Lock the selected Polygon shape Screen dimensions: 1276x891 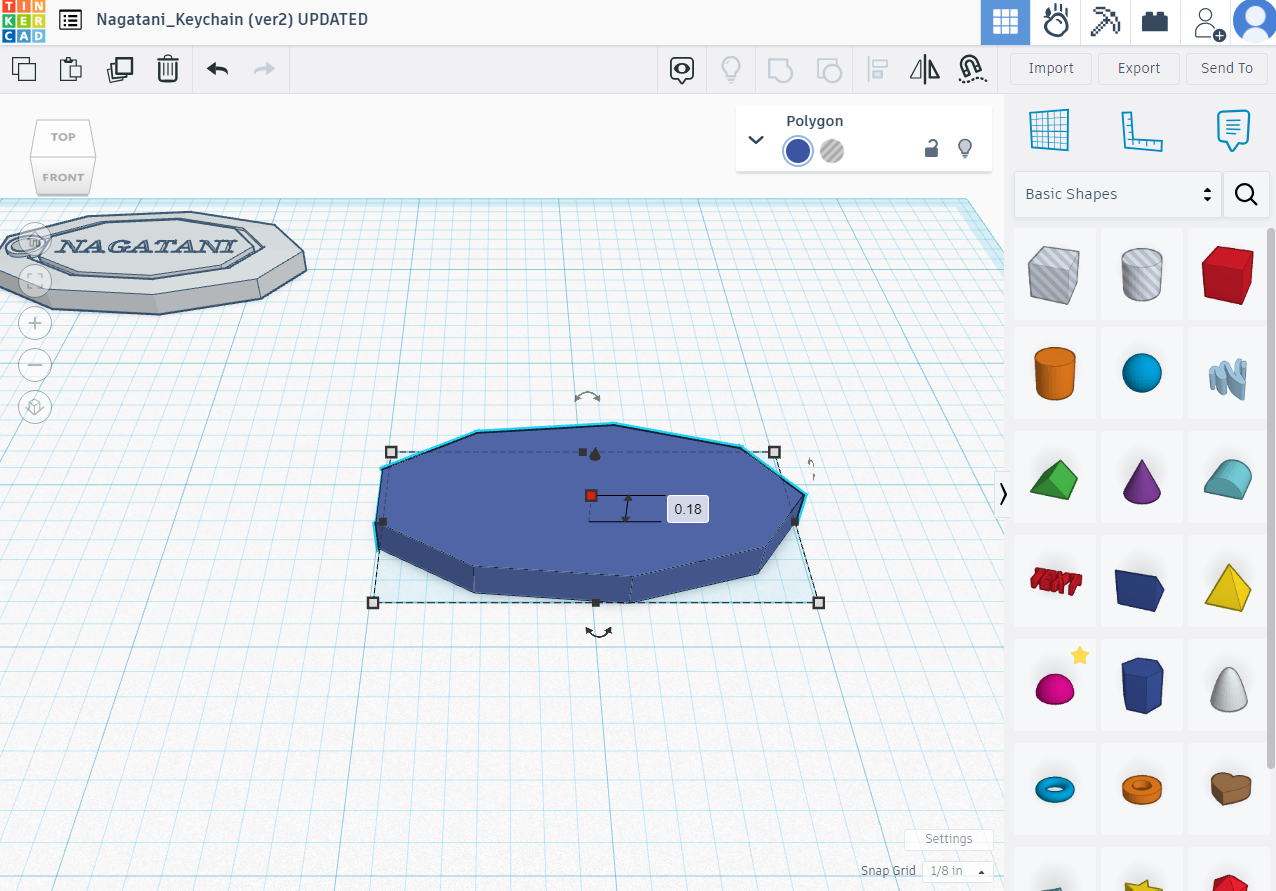[x=931, y=147]
